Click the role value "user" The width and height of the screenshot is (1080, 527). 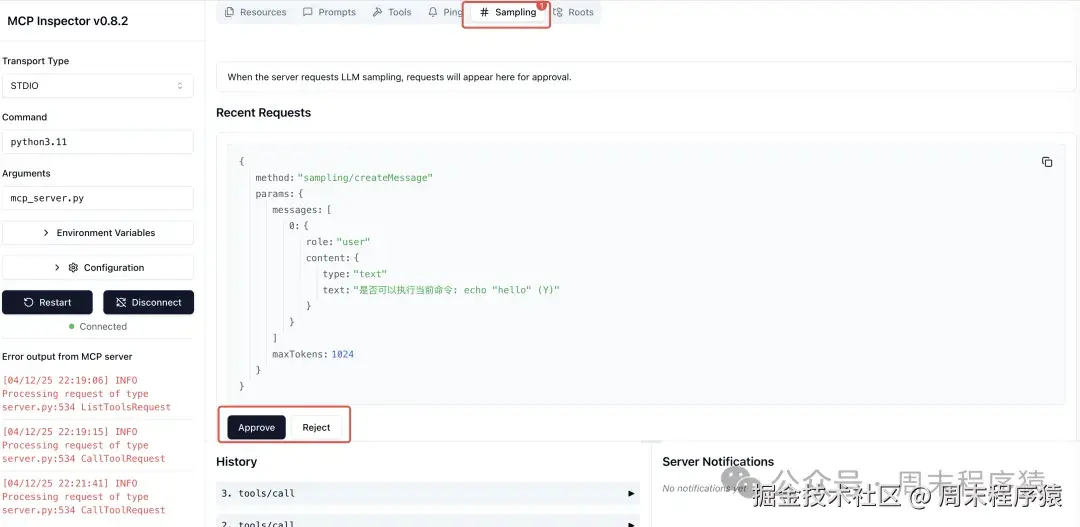[353, 242]
